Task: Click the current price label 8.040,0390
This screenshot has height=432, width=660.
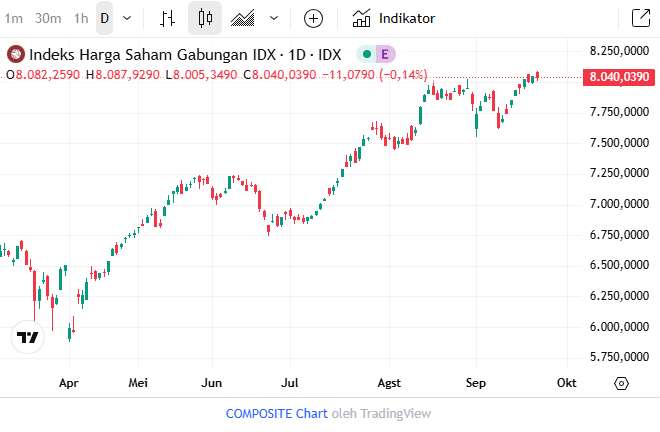Action: point(619,77)
